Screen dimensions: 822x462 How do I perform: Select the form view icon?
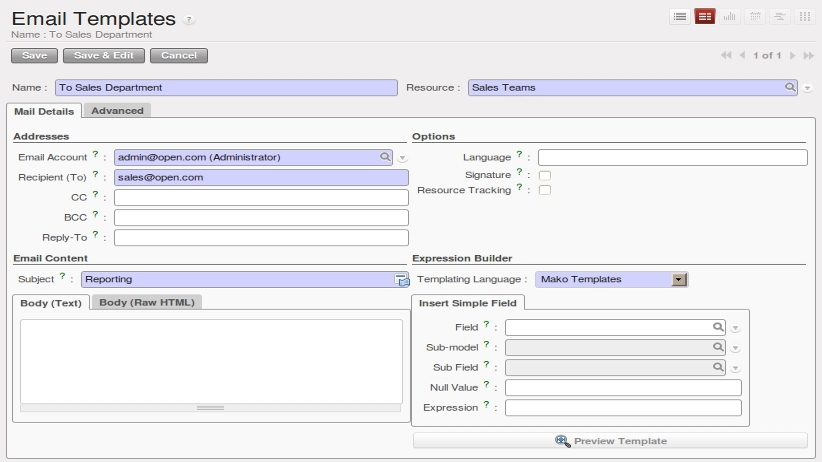705,17
